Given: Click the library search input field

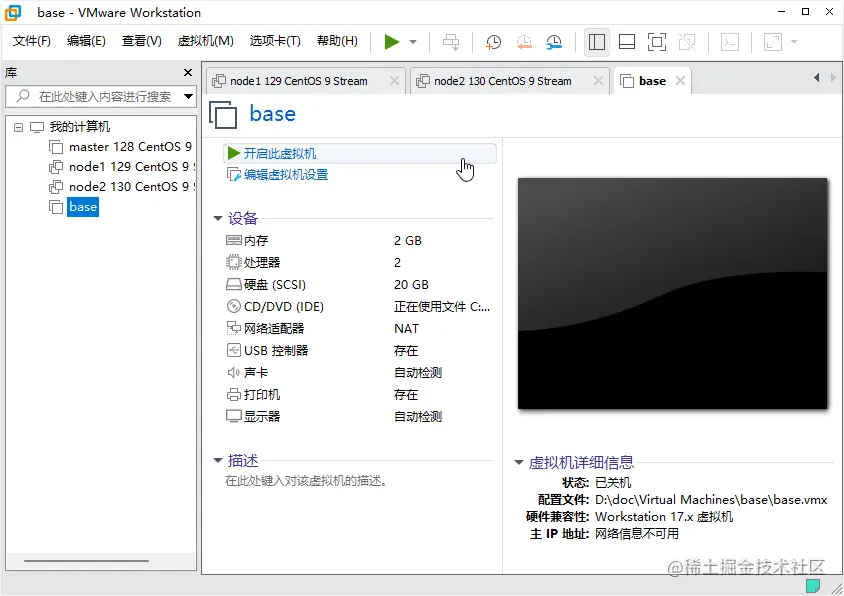Looking at the screenshot, I should (x=100, y=96).
